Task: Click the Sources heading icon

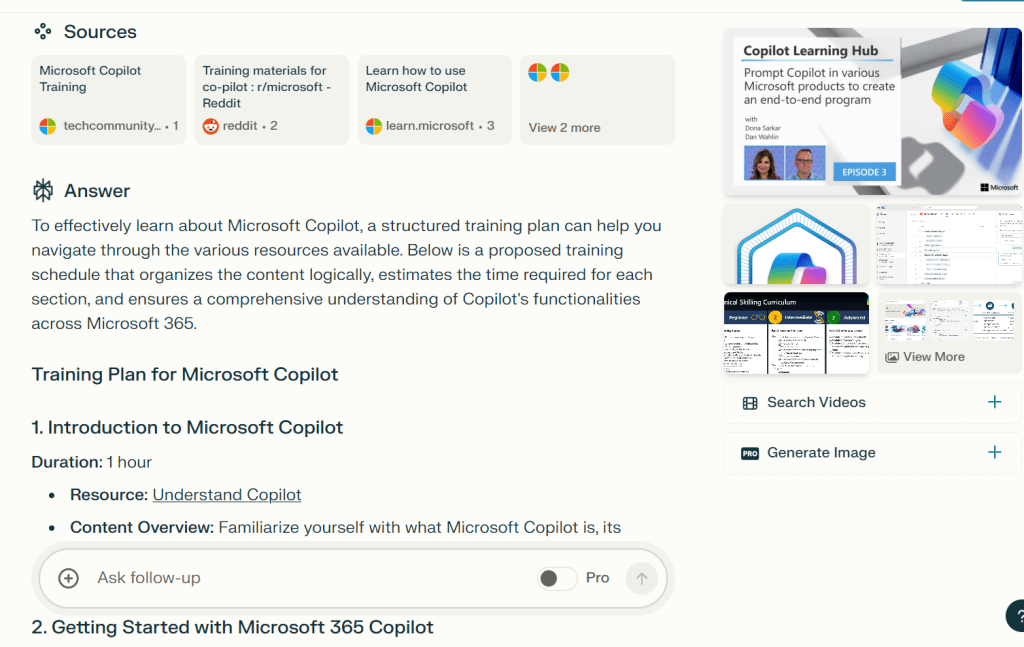Action: pos(43,32)
